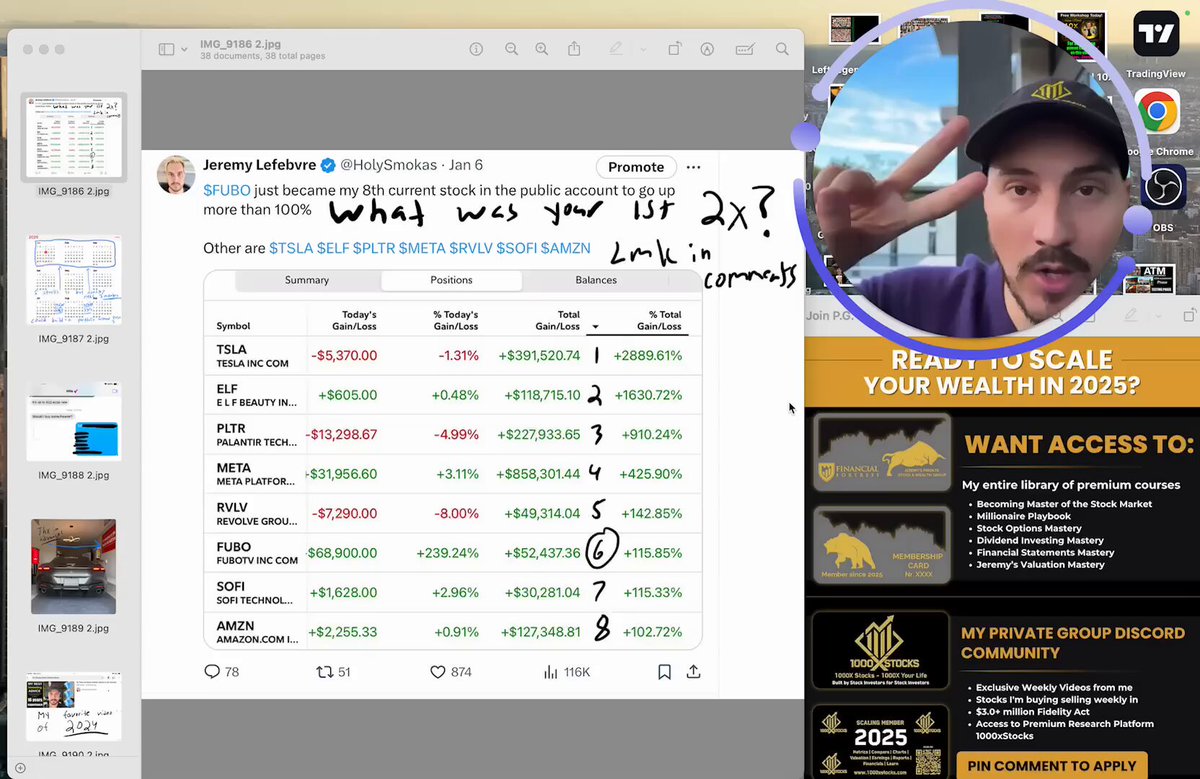Click the retweet icon with 51
The image size is (1200, 779).
pyautogui.click(x=323, y=672)
